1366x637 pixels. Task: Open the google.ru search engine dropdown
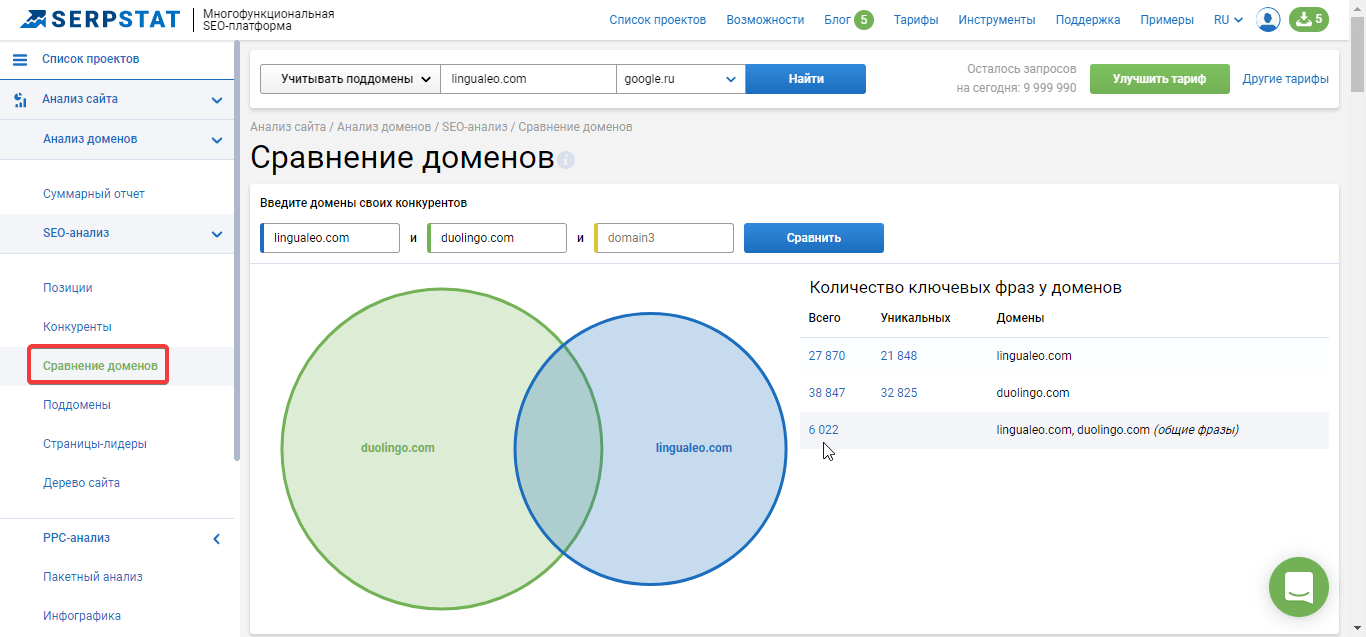(x=681, y=79)
